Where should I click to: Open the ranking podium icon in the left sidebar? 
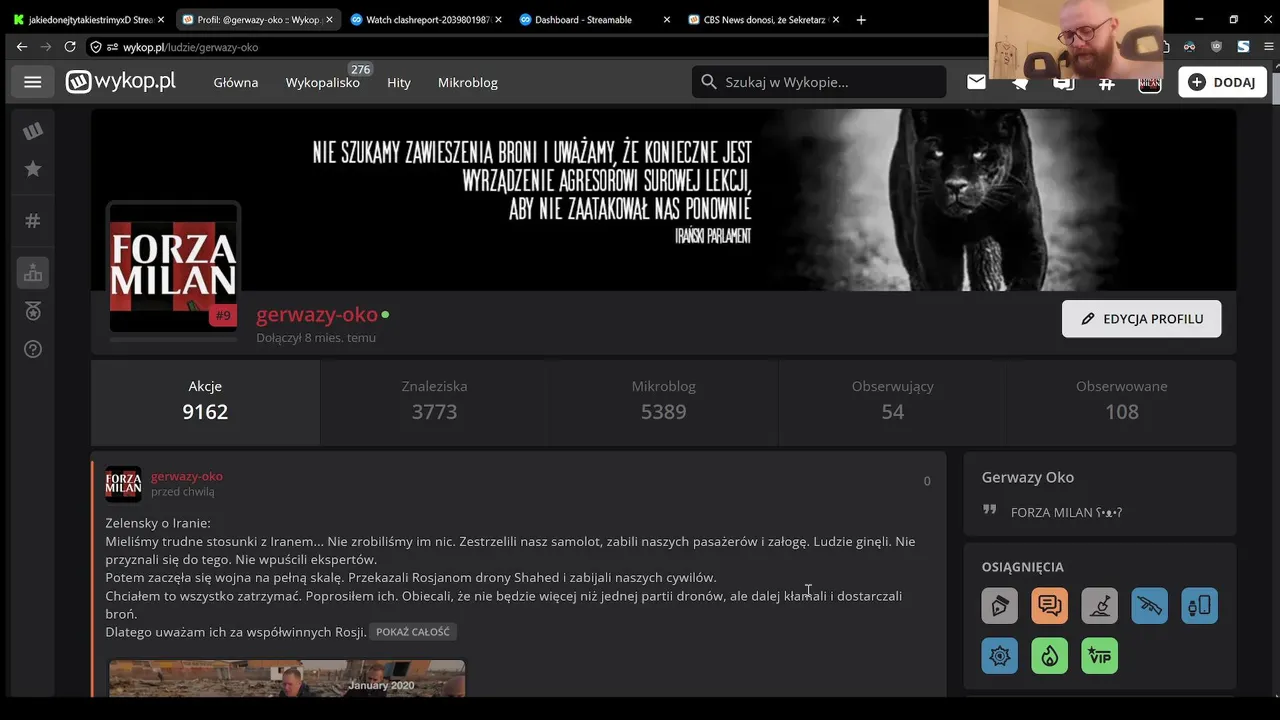(x=33, y=273)
